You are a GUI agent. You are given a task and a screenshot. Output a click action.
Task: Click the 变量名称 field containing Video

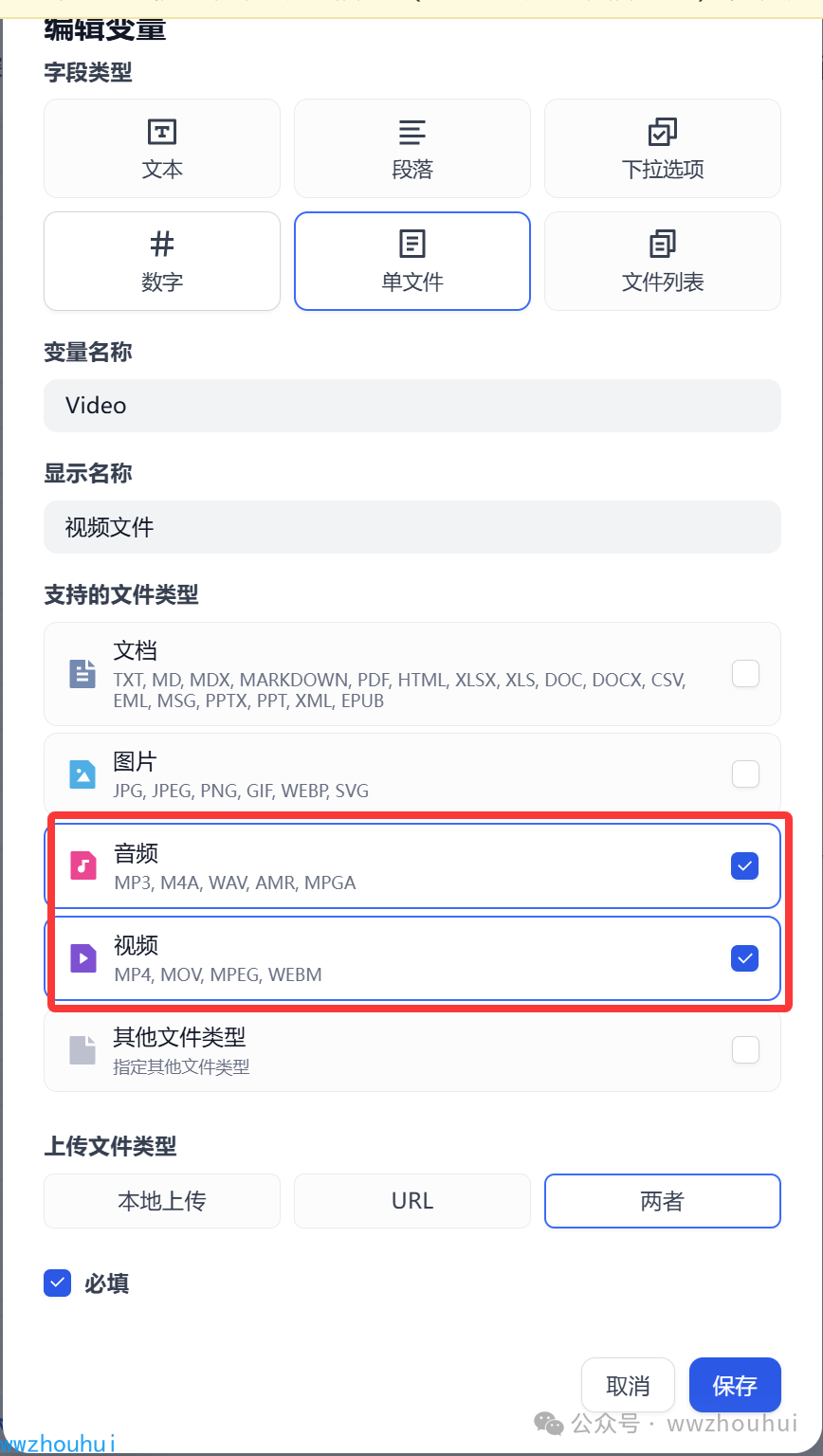[412, 406]
